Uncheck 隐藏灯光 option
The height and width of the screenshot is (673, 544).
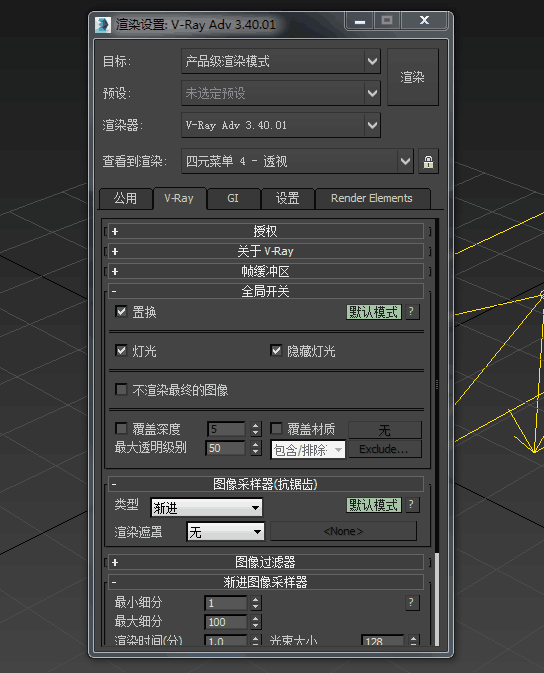(x=276, y=351)
